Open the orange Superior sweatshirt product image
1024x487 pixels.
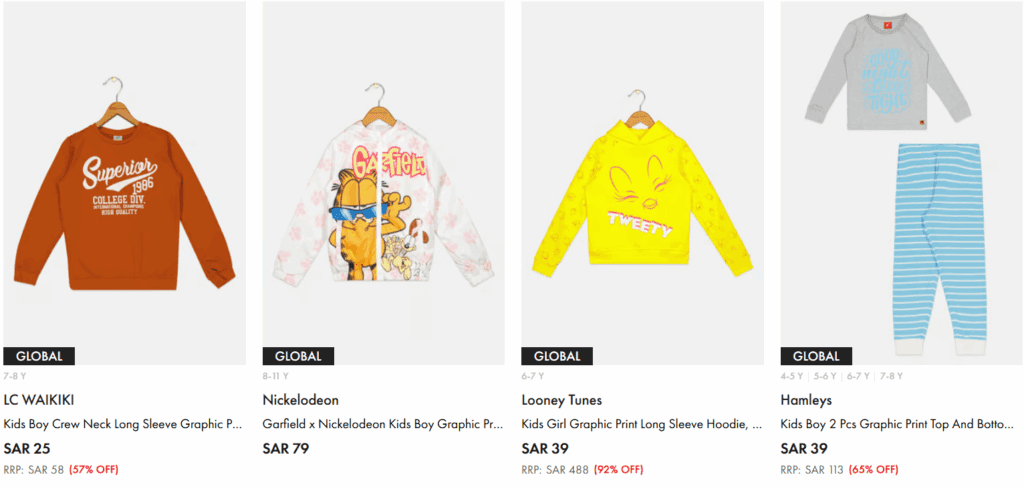click(124, 183)
